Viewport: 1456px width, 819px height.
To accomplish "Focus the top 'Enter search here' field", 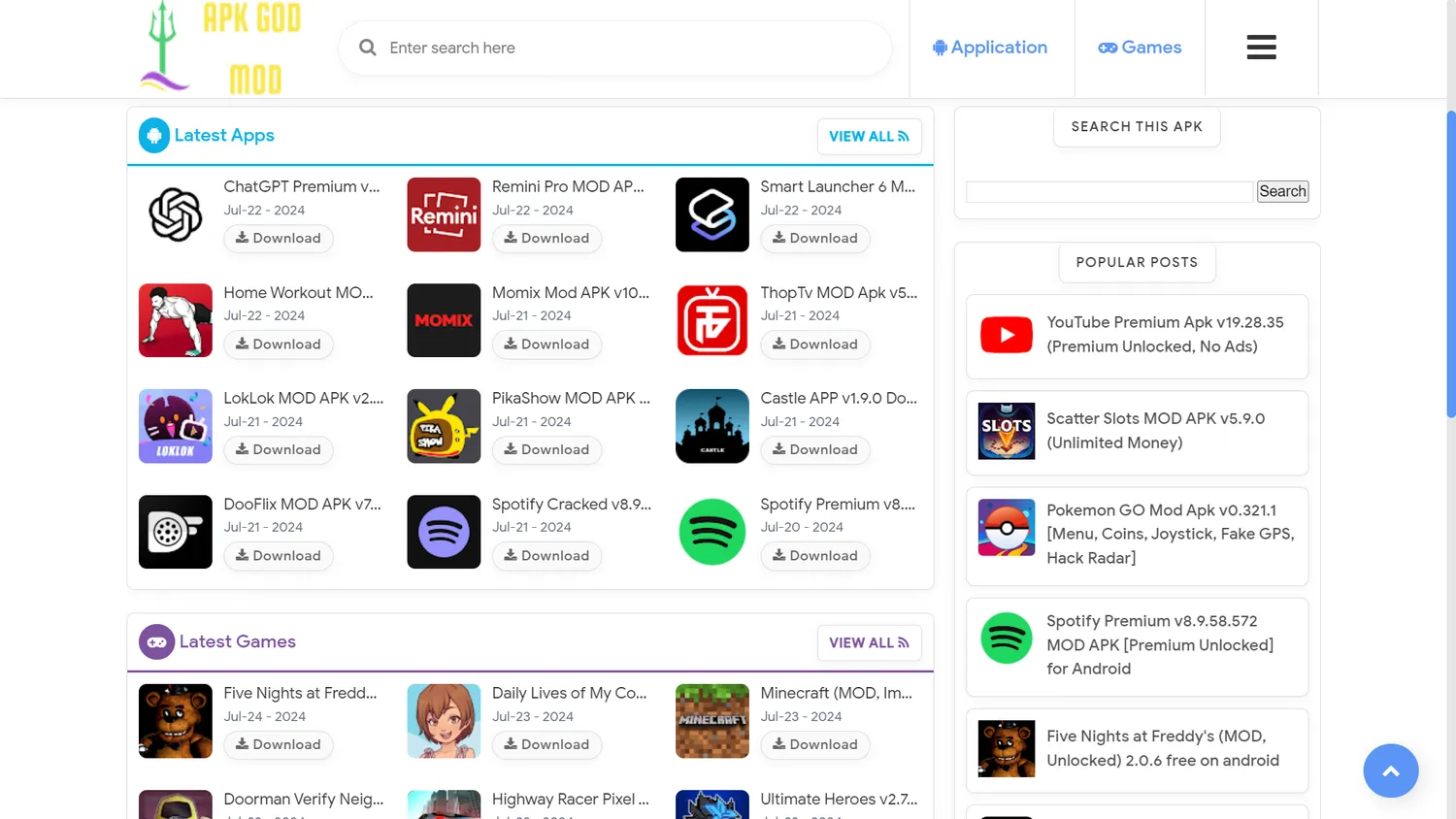I will click(615, 48).
